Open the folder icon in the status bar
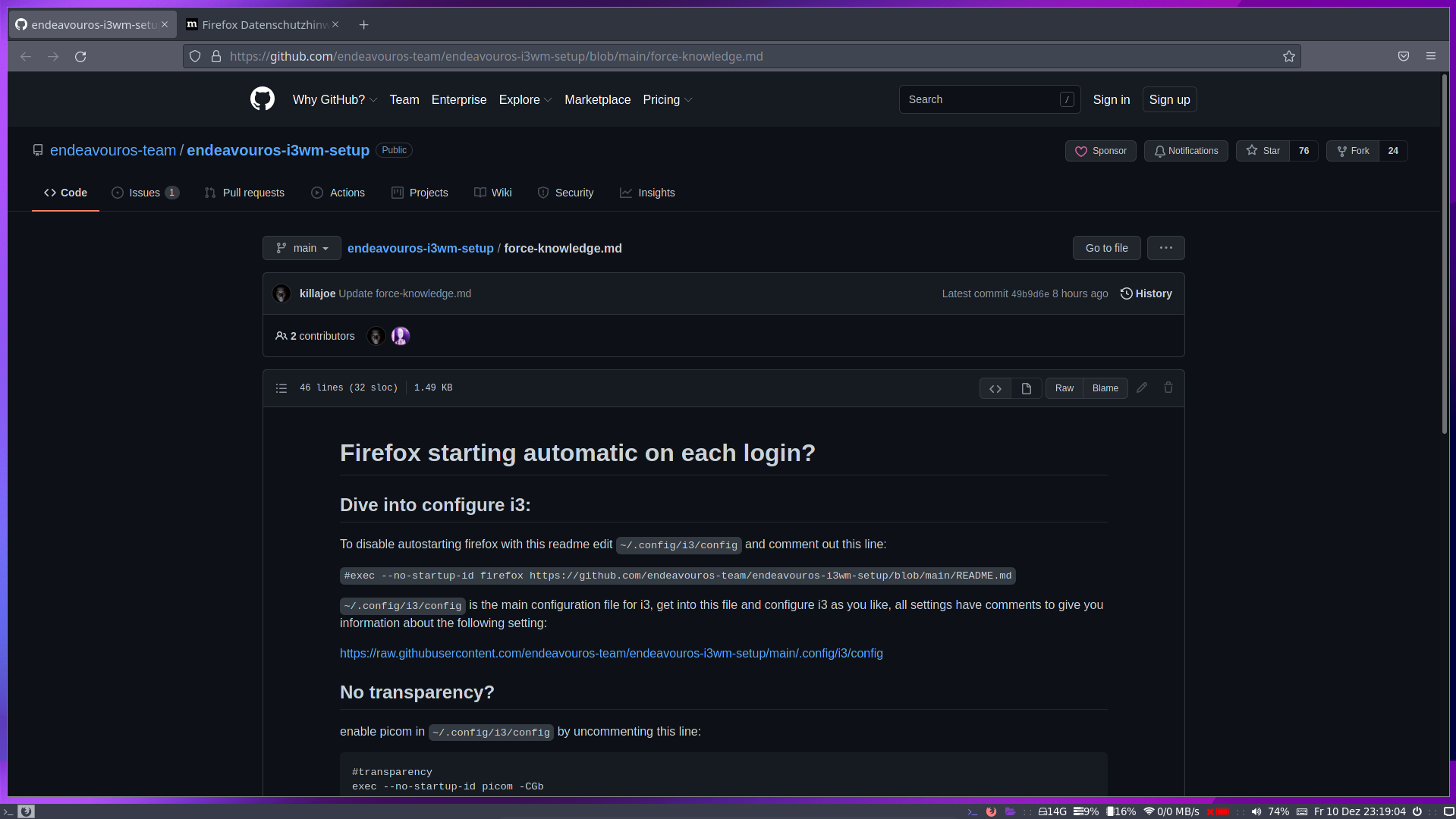This screenshot has width=1456, height=819. click(x=1010, y=811)
